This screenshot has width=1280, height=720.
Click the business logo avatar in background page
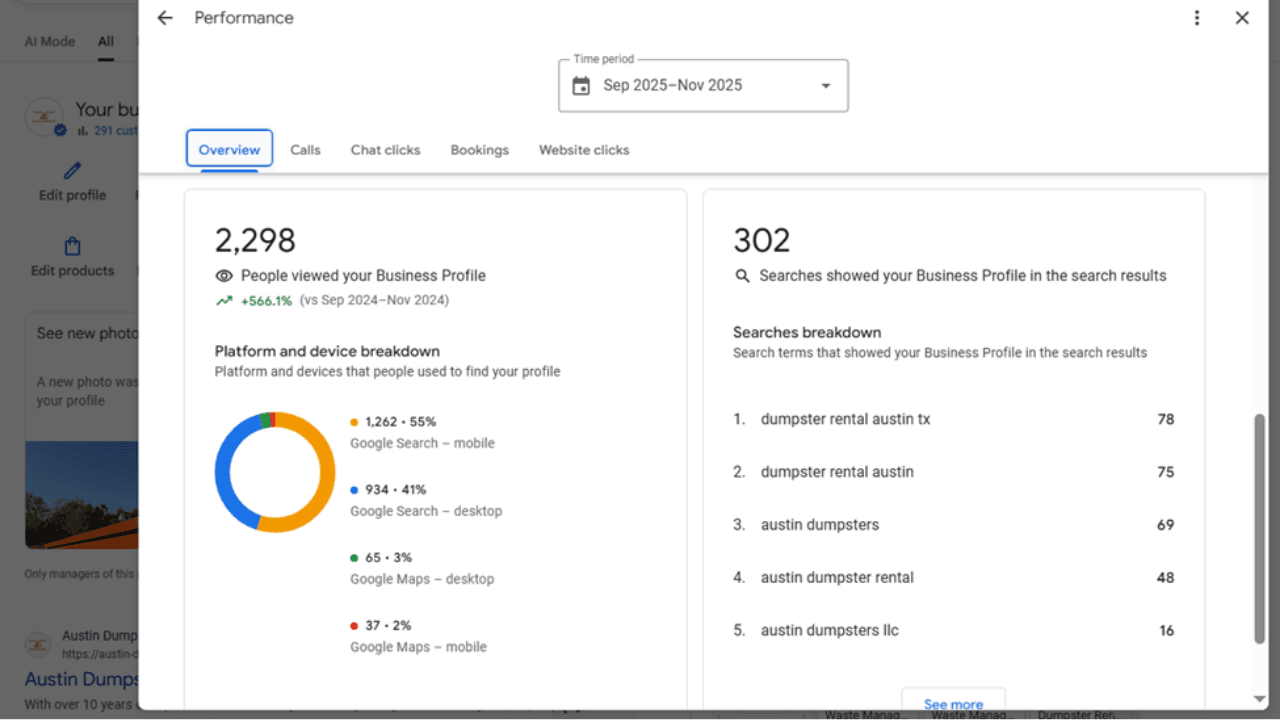[45, 118]
